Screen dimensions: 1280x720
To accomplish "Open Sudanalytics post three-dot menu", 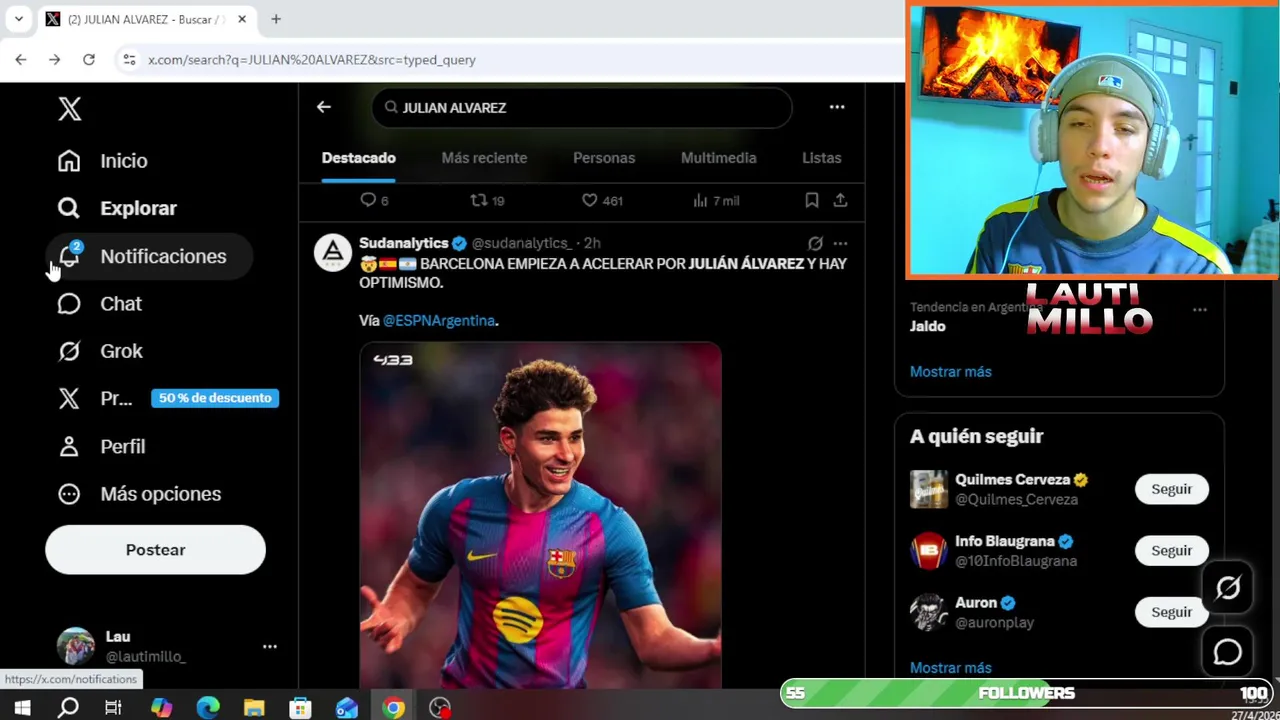I will pos(840,243).
